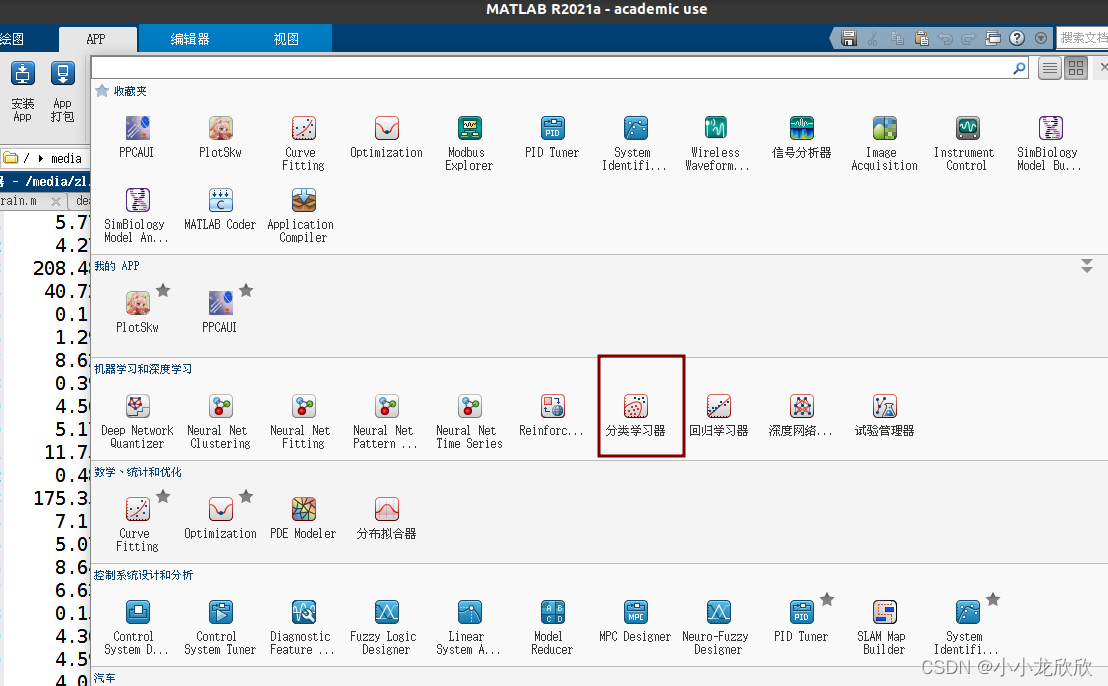Launch the Modbus Explorer app
Viewport: 1108px width, 686px height.
tap(469, 143)
